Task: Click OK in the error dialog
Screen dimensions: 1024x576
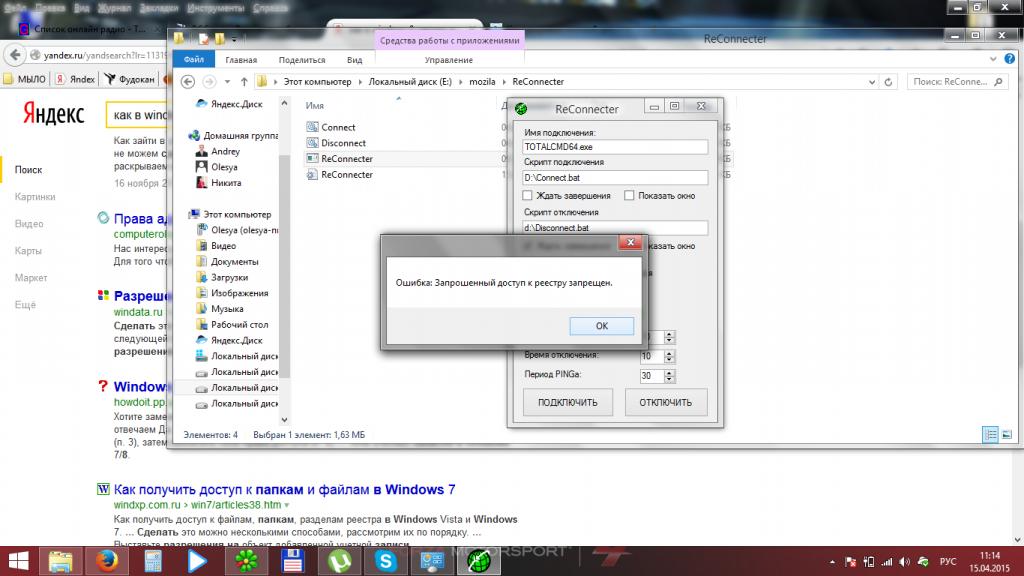Action: 601,326
